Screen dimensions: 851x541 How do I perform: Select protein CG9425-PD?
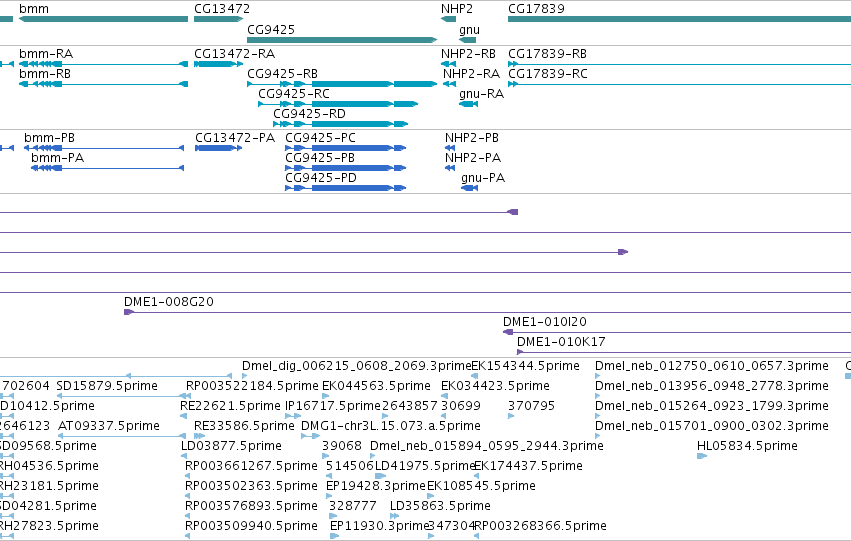[320, 178]
